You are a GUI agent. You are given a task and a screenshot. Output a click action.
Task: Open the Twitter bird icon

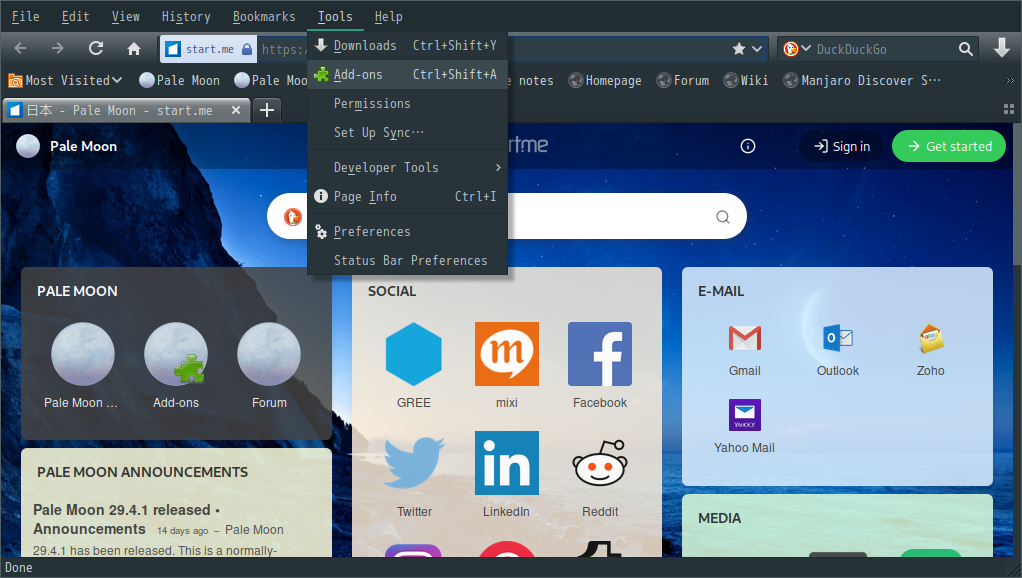tap(414, 463)
